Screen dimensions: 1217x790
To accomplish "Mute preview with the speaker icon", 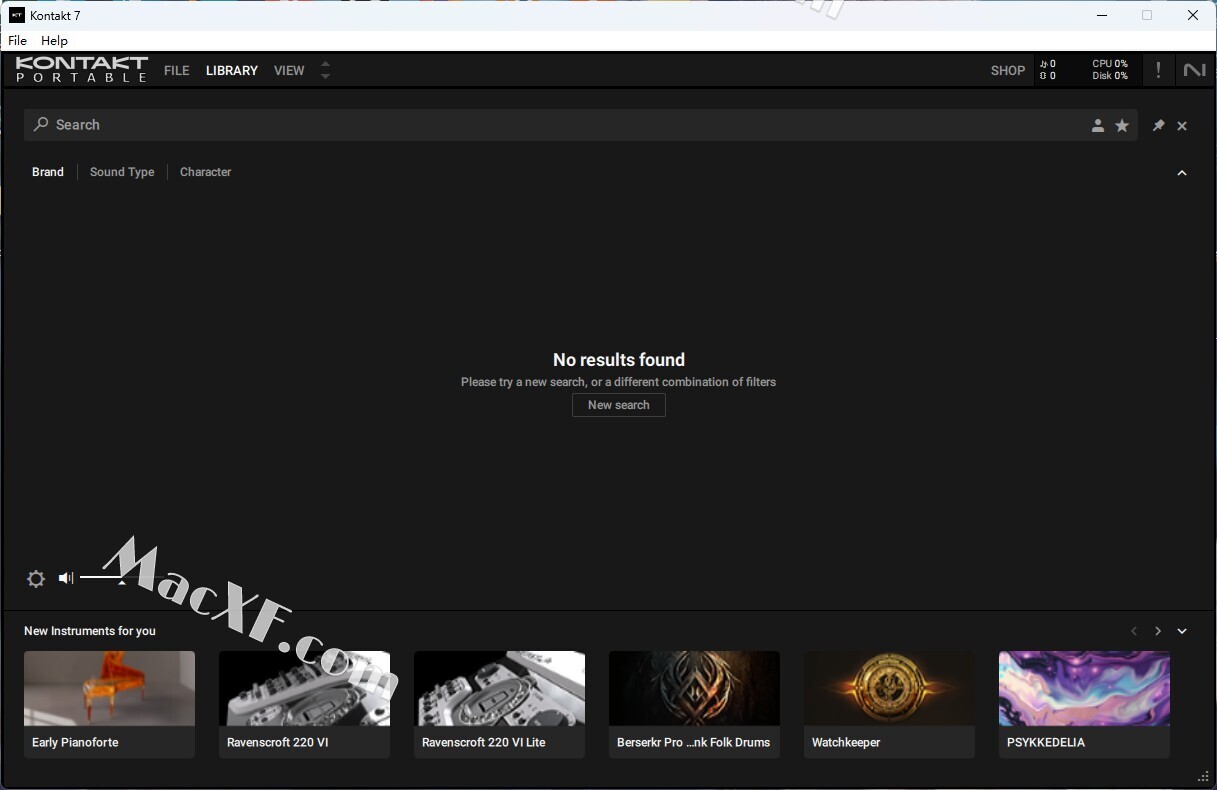I will point(66,578).
